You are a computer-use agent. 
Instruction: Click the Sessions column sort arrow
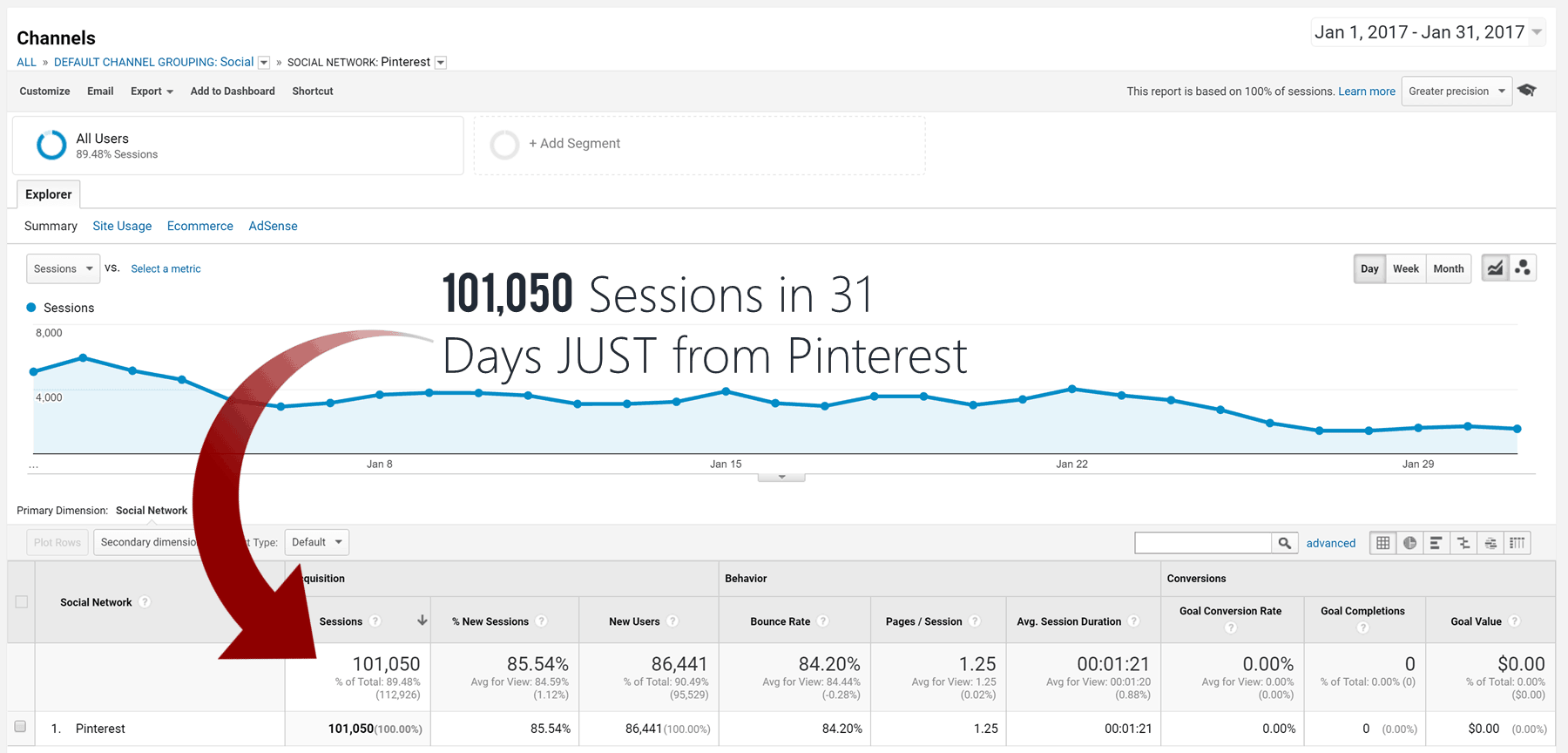click(x=422, y=621)
